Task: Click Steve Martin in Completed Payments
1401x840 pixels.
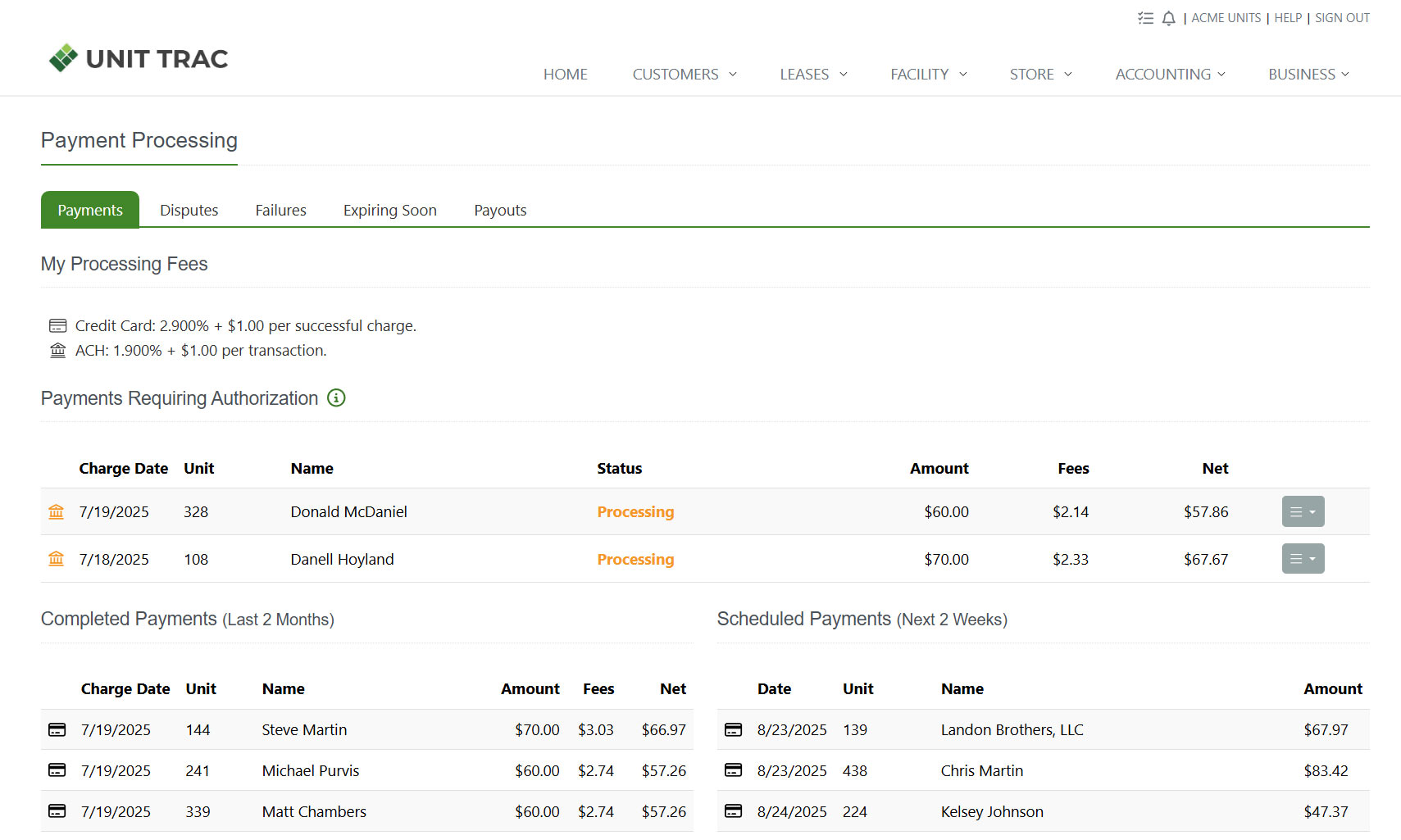Action: (304, 729)
